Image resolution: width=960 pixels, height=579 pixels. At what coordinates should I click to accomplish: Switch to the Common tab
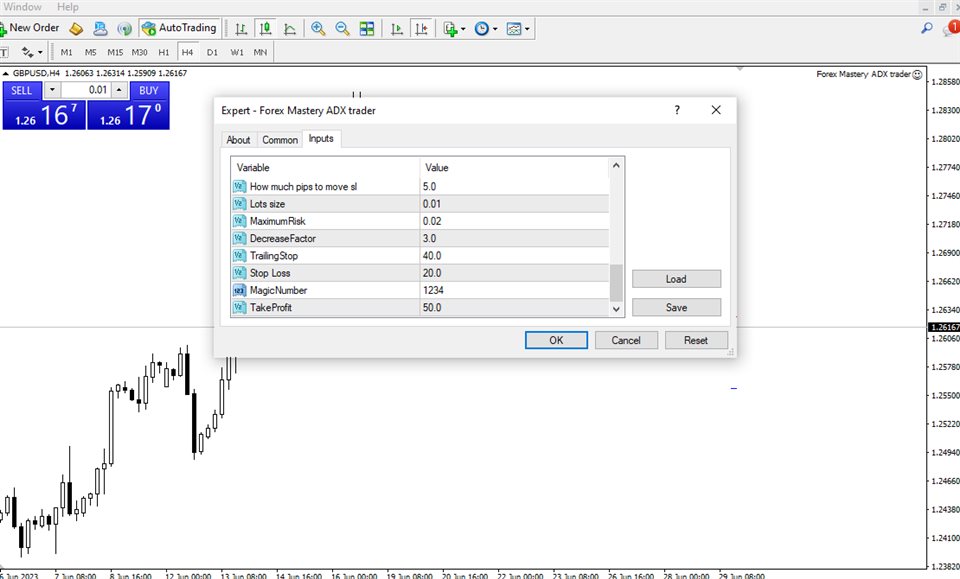280,140
